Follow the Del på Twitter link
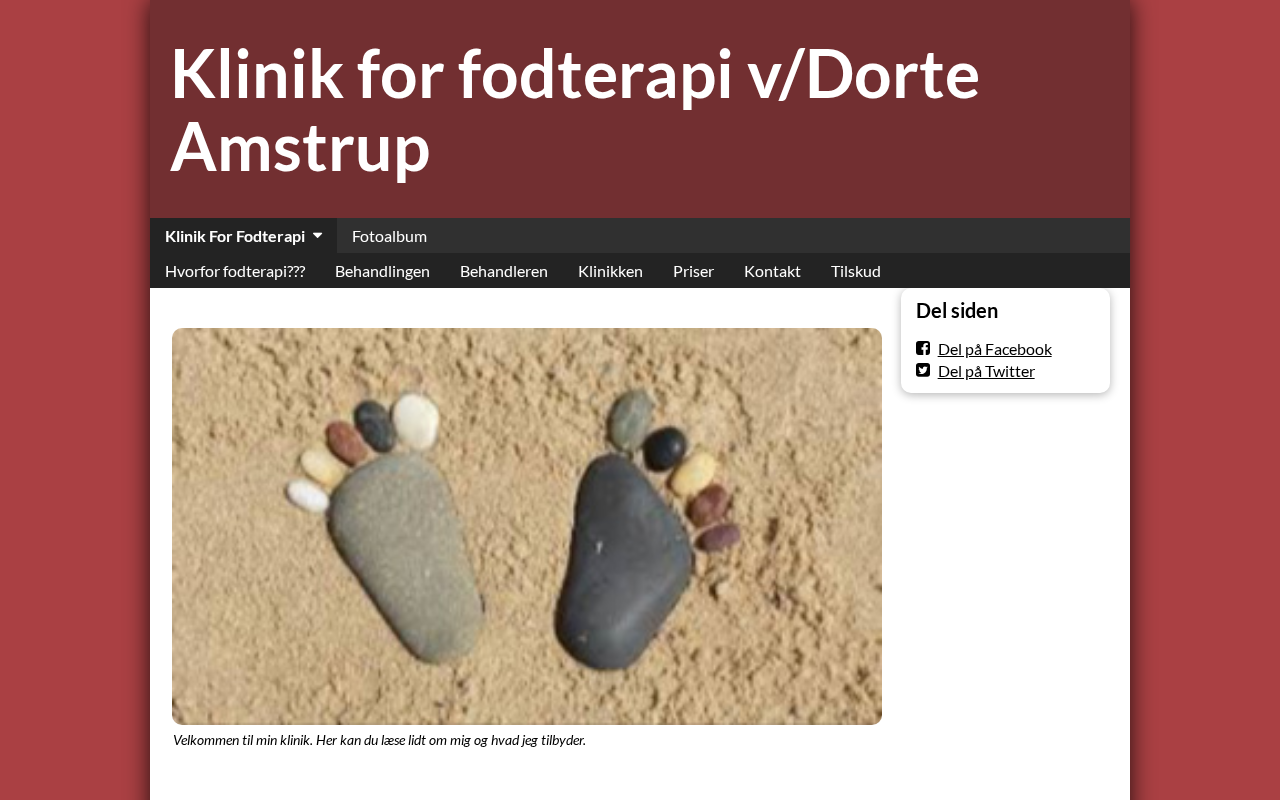Image resolution: width=1280 pixels, height=800 pixels. [986, 371]
